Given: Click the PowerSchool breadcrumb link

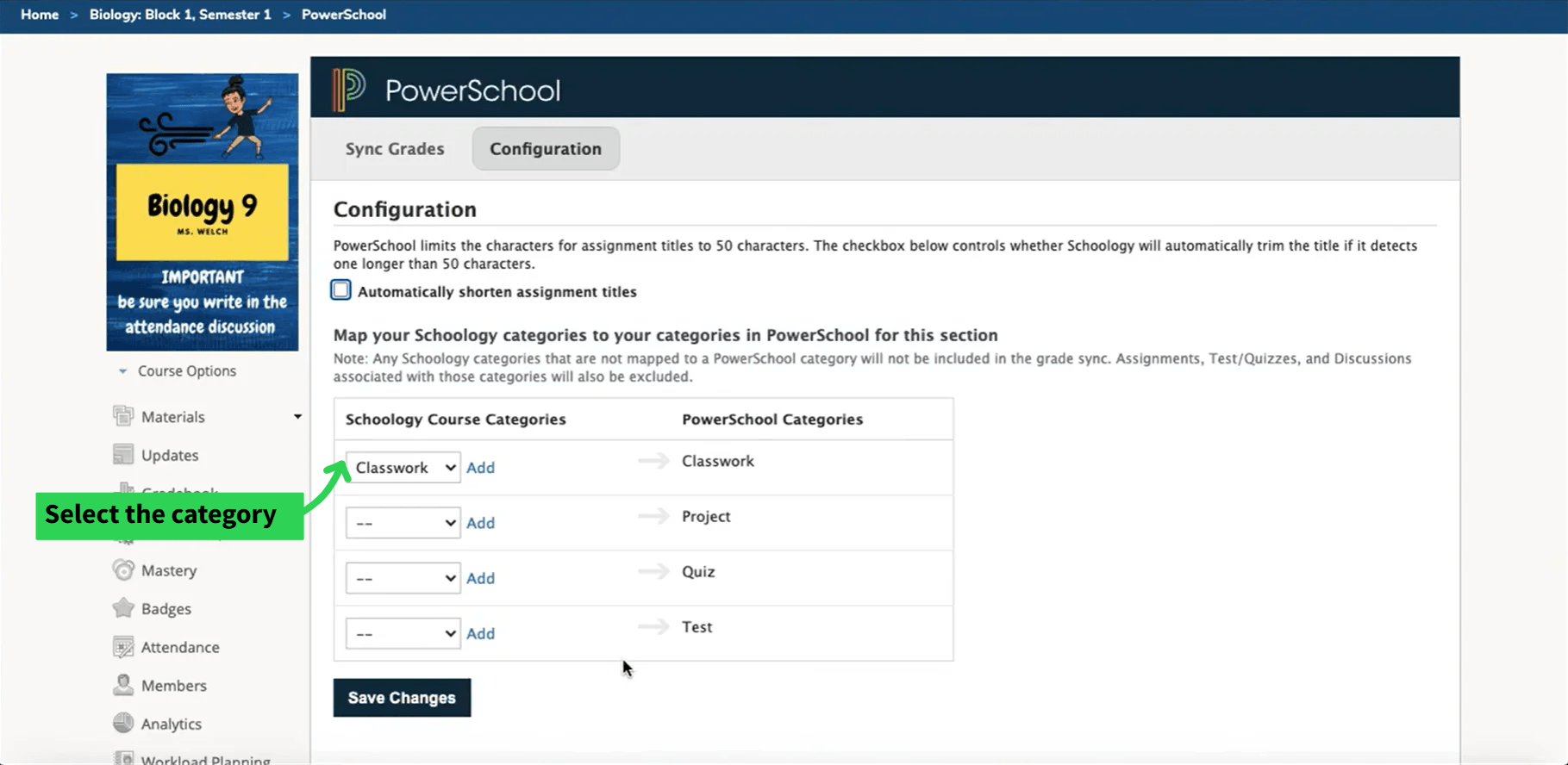Looking at the screenshot, I should [344, 15].
